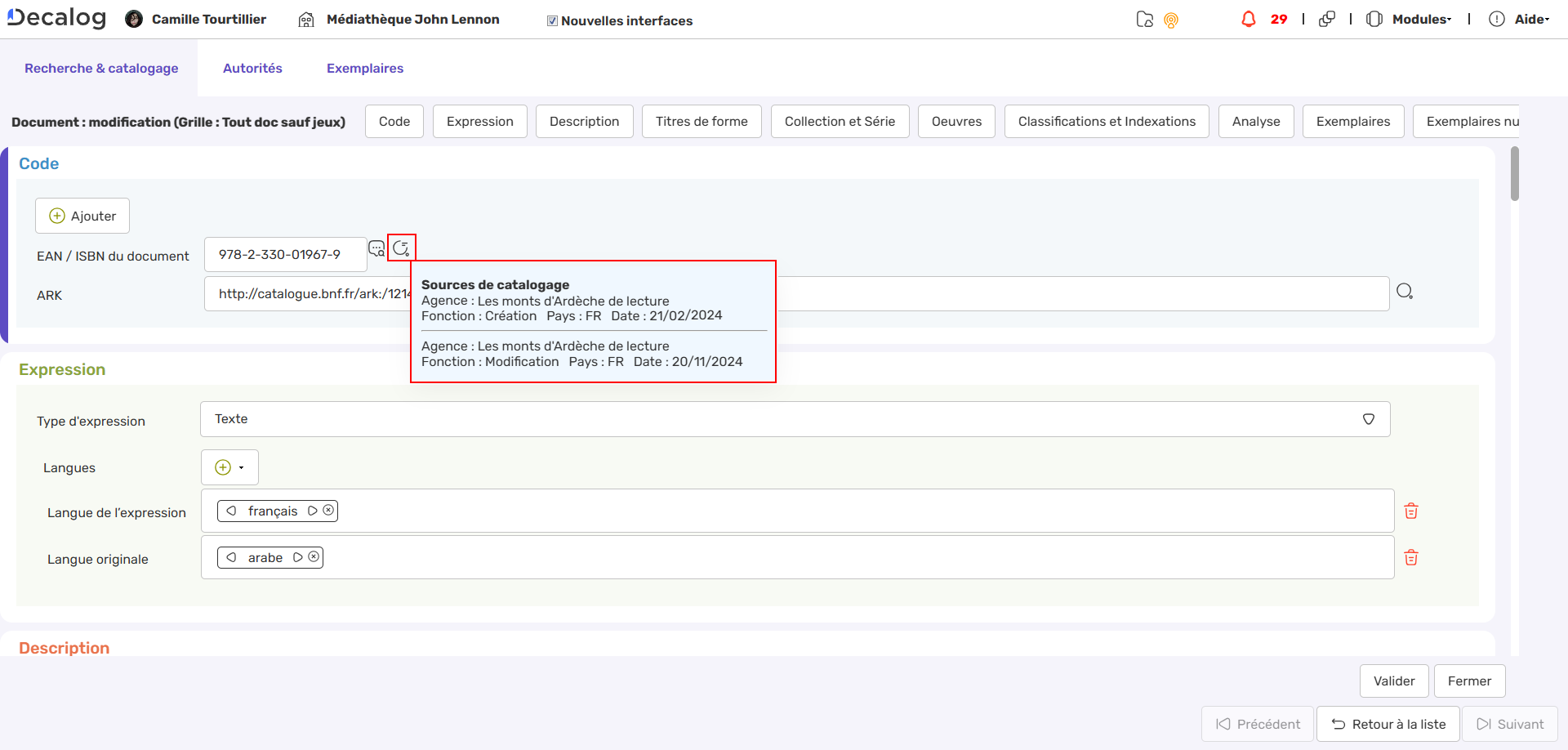Open the speech-bubble search icon beside the ISBN field
The image size is (1568, 750).
[x=376, y=248]
